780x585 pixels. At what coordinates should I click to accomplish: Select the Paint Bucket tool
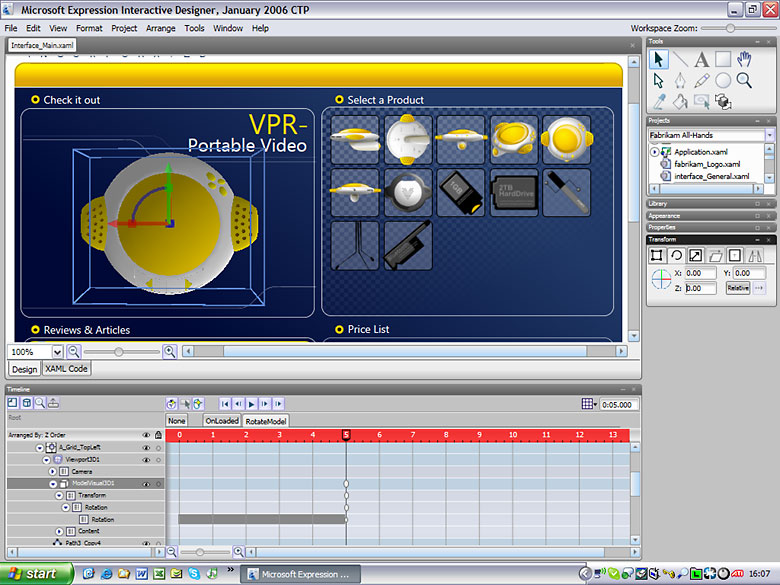pyautogui.click(x=680, y=101)
